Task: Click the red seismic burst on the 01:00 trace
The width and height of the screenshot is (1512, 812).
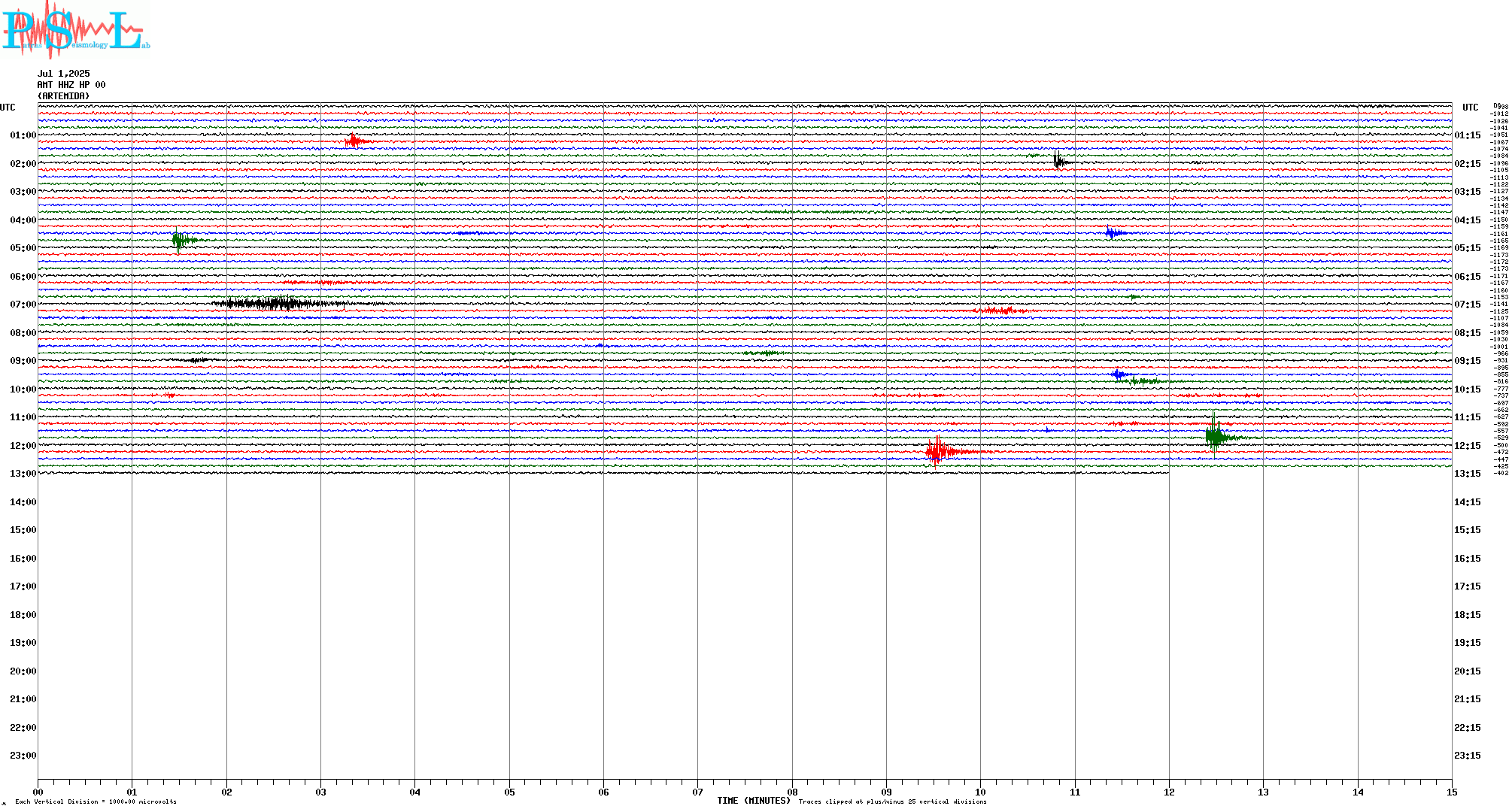Action: click(355, 141)
